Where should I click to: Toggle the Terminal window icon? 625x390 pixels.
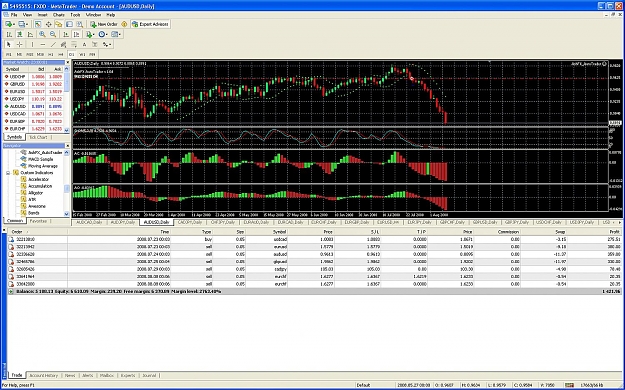point(69,24)
